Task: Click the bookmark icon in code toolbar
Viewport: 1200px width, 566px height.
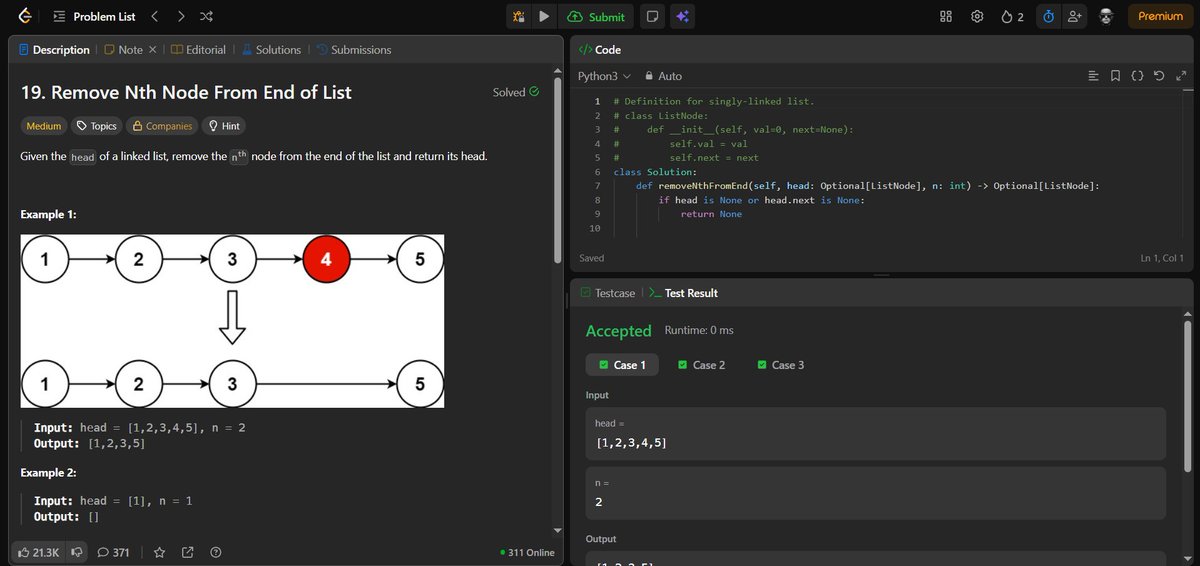Action: [x=1116, y=76]
